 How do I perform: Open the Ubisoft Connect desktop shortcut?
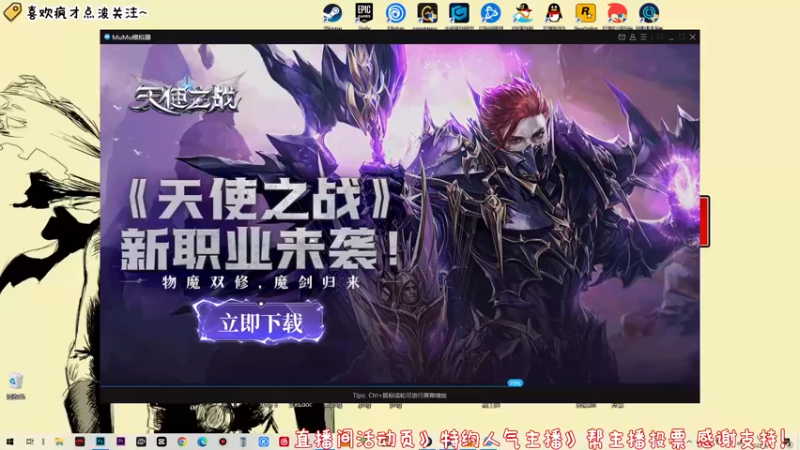point(395,13)
